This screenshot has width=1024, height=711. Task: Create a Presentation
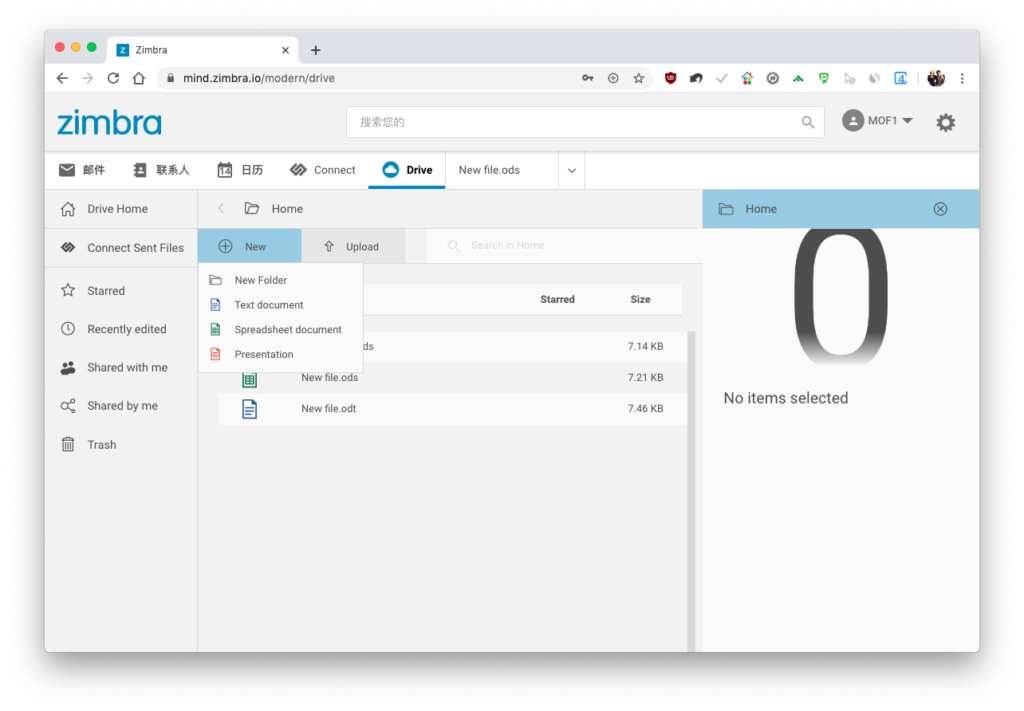tap(281, 355)
